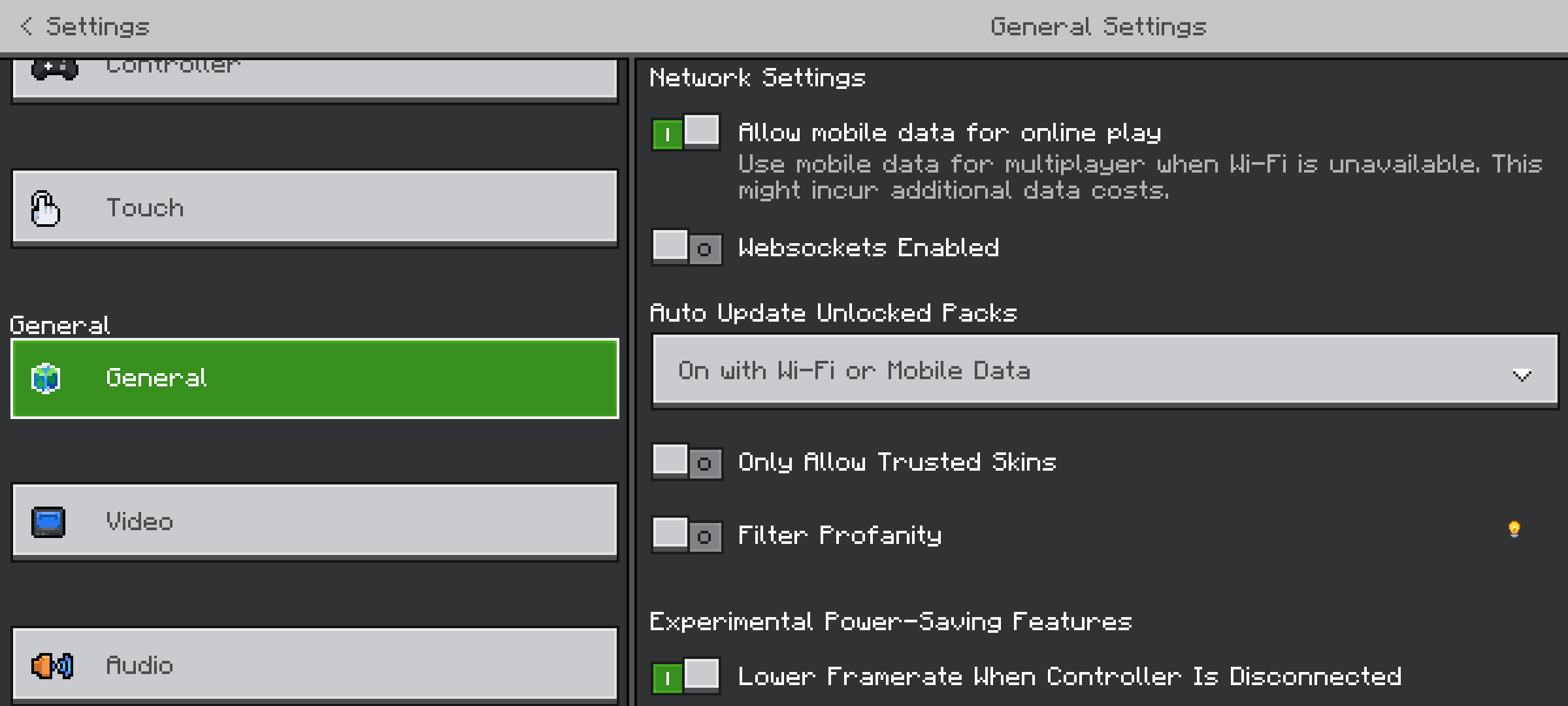
Task: Click the General Settings title header
Action: (1098, 27)
